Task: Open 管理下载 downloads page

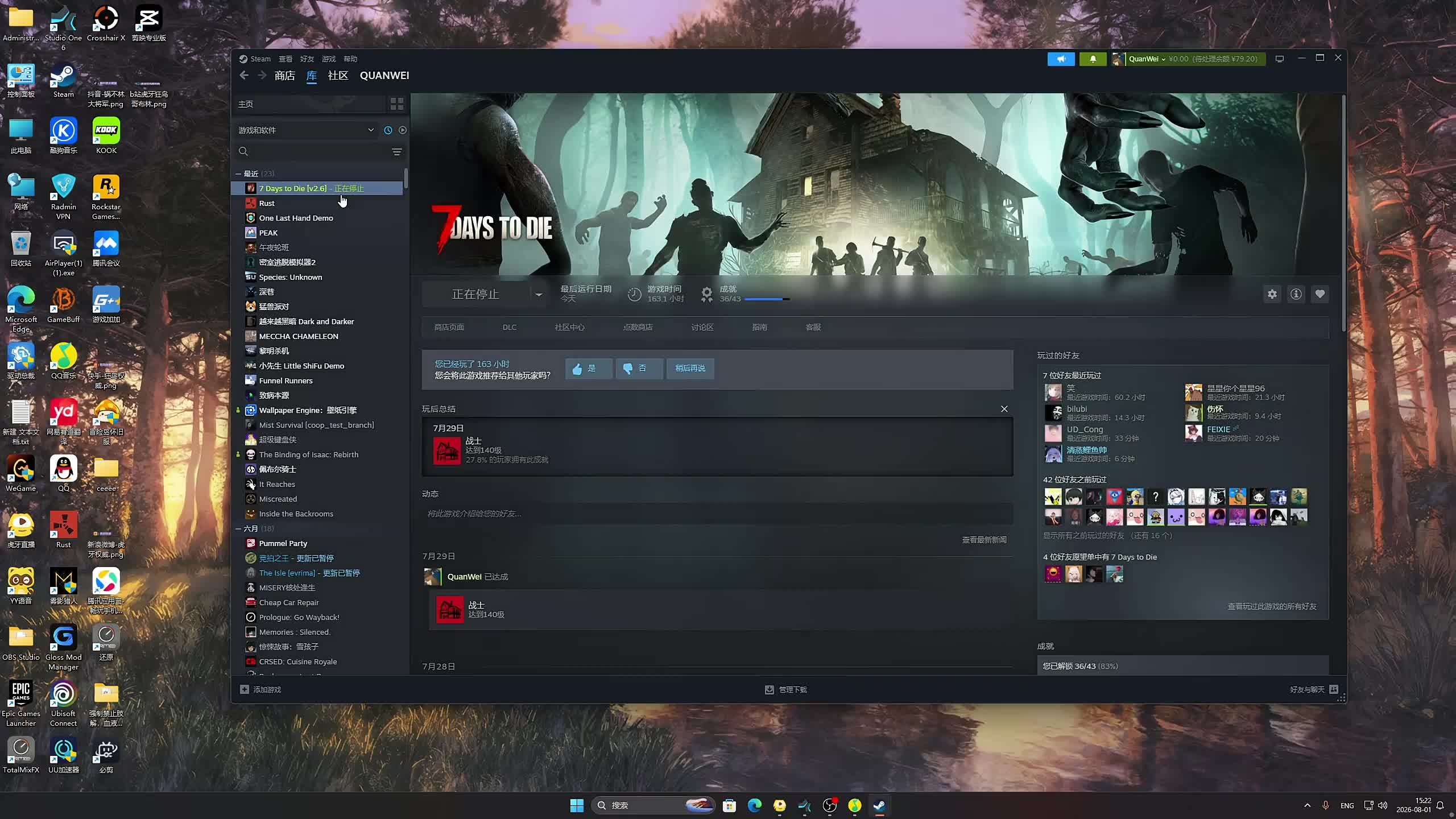Action: pyautogui.click(x=793, y=690)
